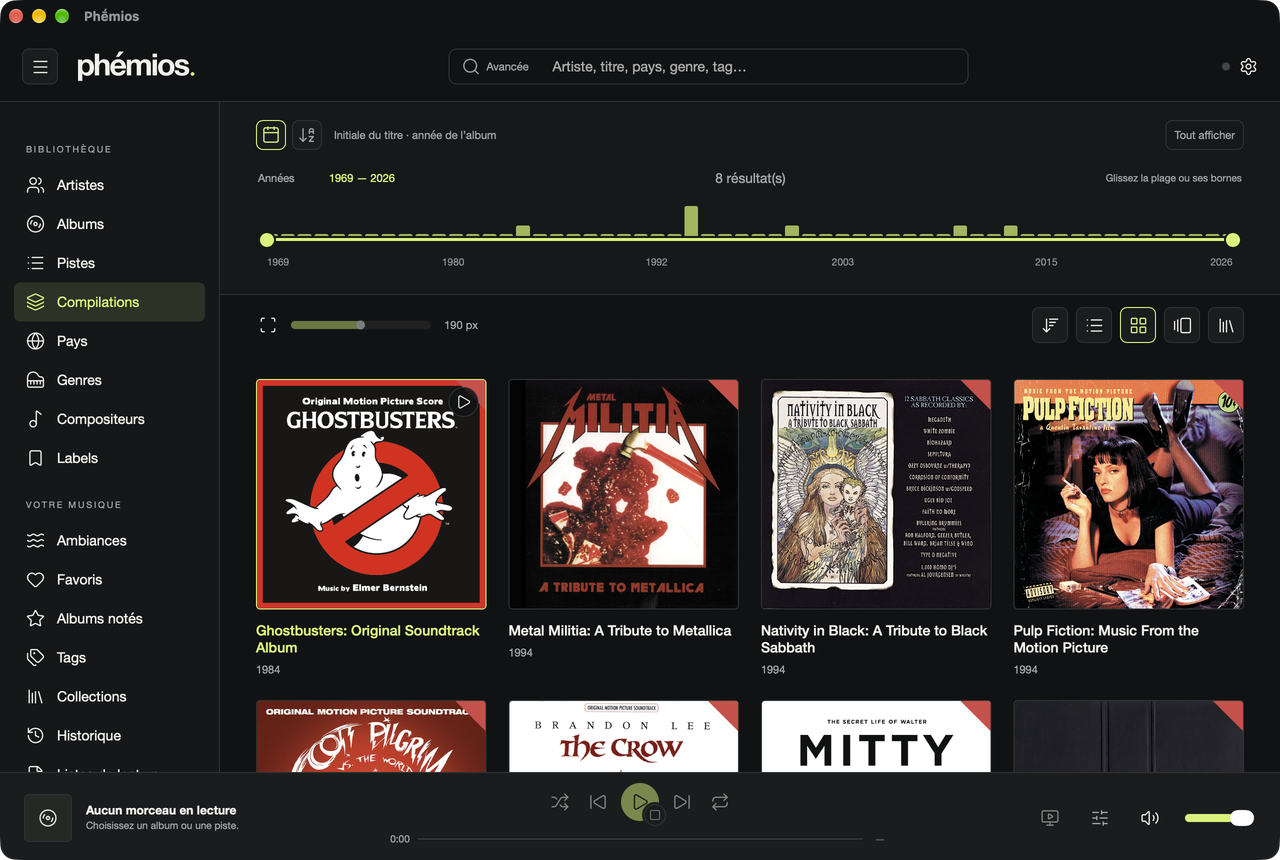Open settings with the gear icon
The image size is (1280, 860).
tap(1248, 67)
